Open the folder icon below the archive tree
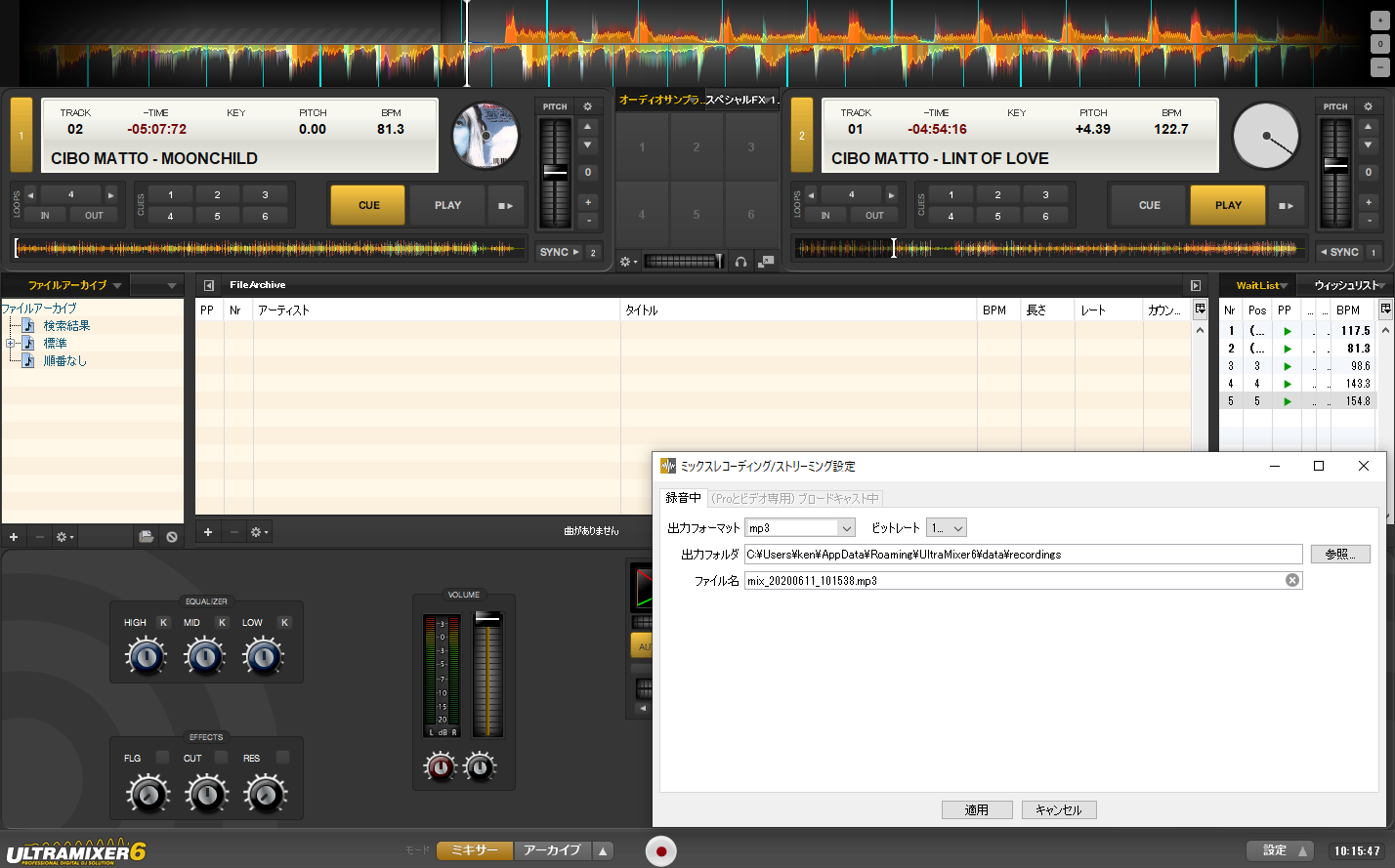Image resolution: width=1395 pixels, height=868 pixels. (x=146, y=537)
